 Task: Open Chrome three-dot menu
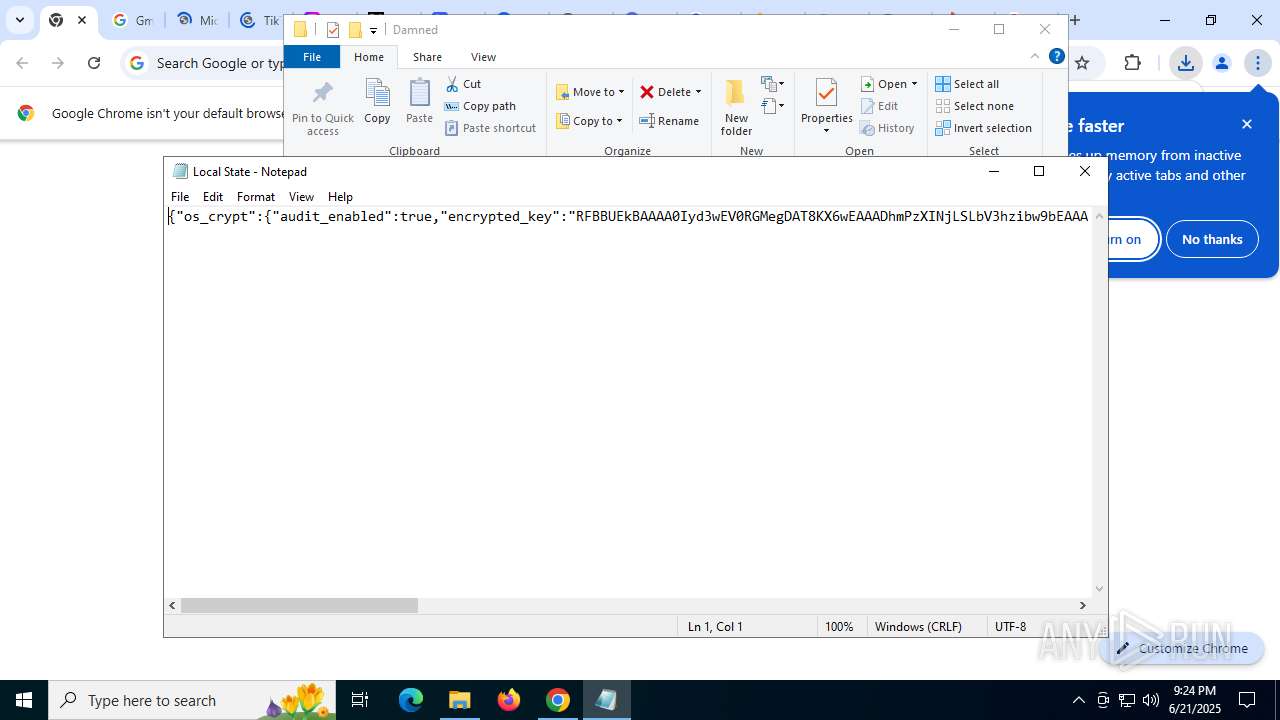coord(1257,63)
